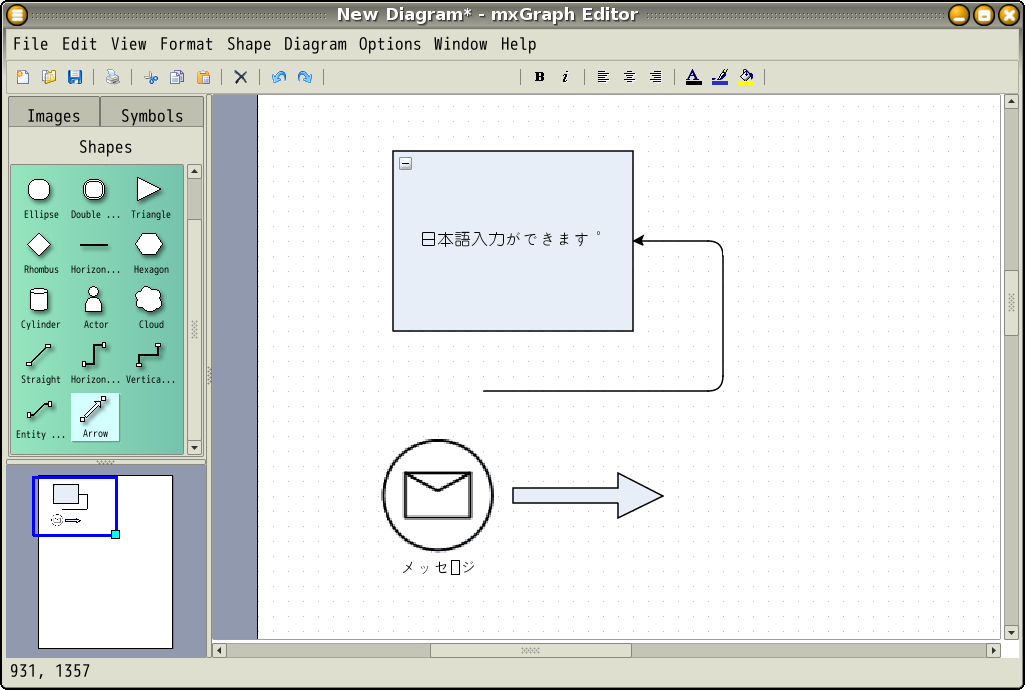Click canvas horizontal scrollbar left arrow

[220, 650]
